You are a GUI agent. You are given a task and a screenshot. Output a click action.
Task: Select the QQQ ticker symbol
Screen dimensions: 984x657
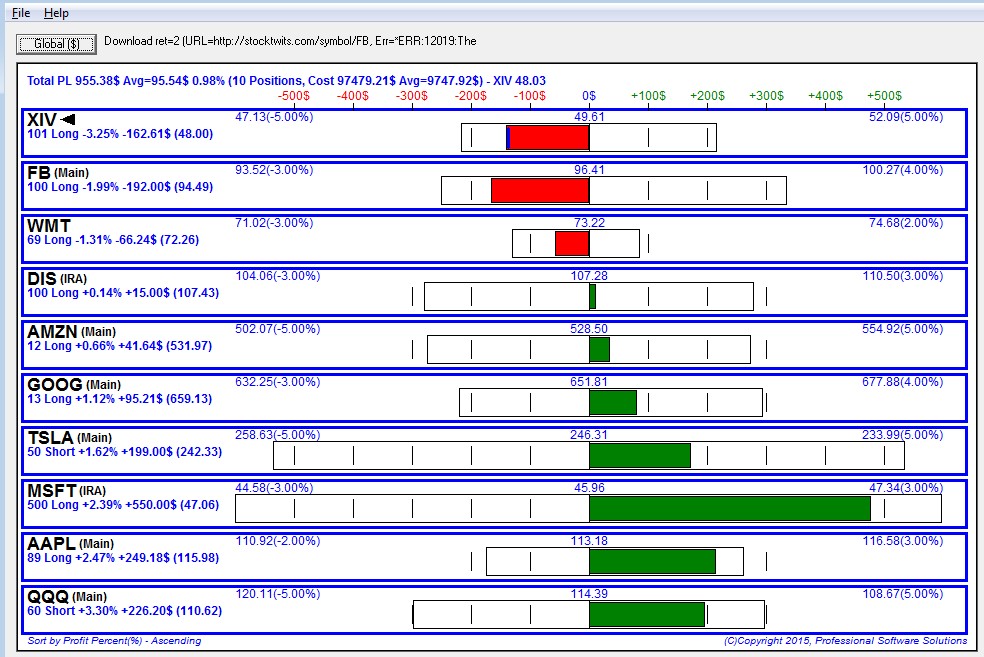[48, 596]
